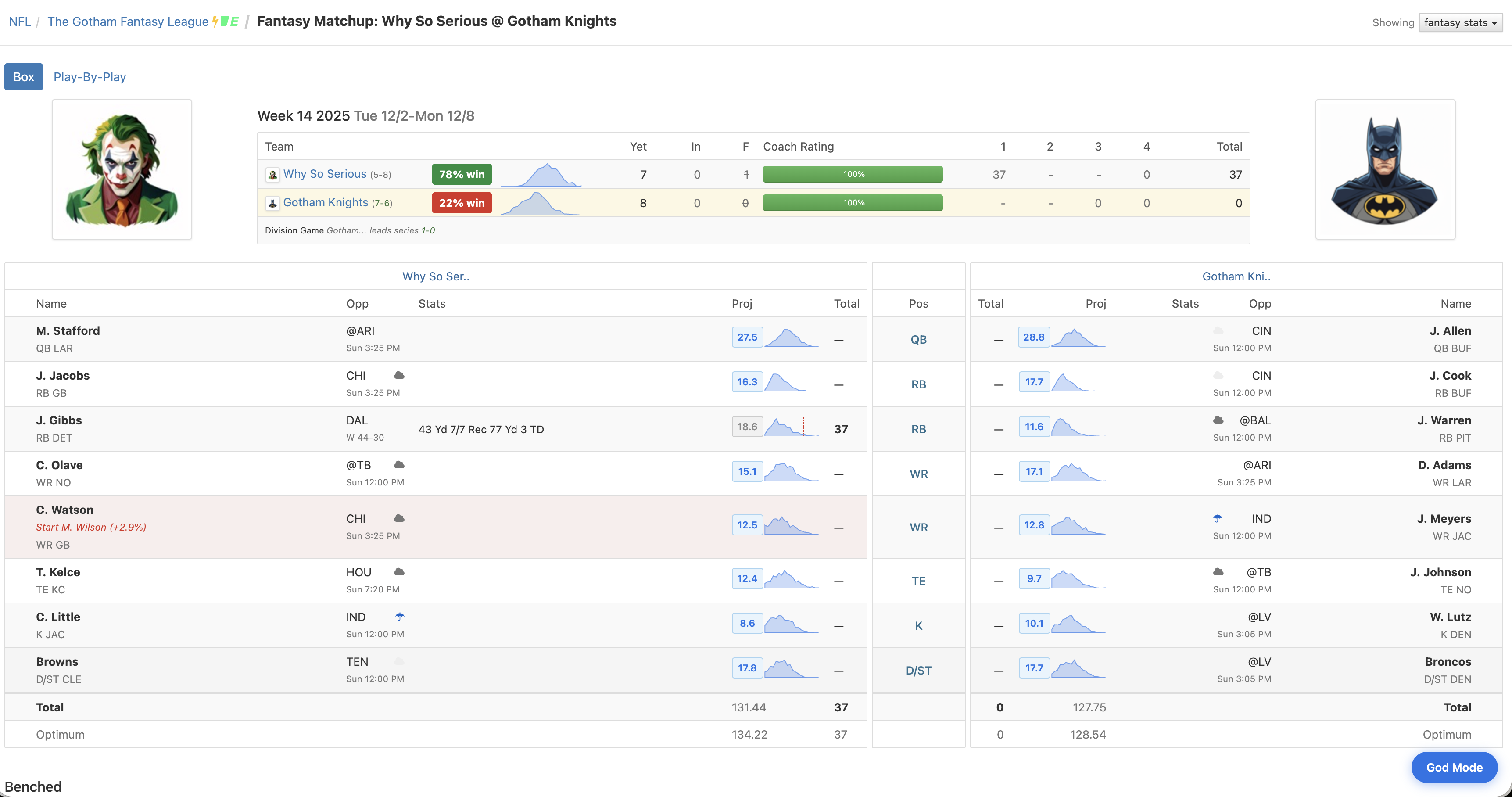The height and width of the screenshot is (797, 1512).
Task: Click the NFL breadcrumb link
Action: [19, 22]
